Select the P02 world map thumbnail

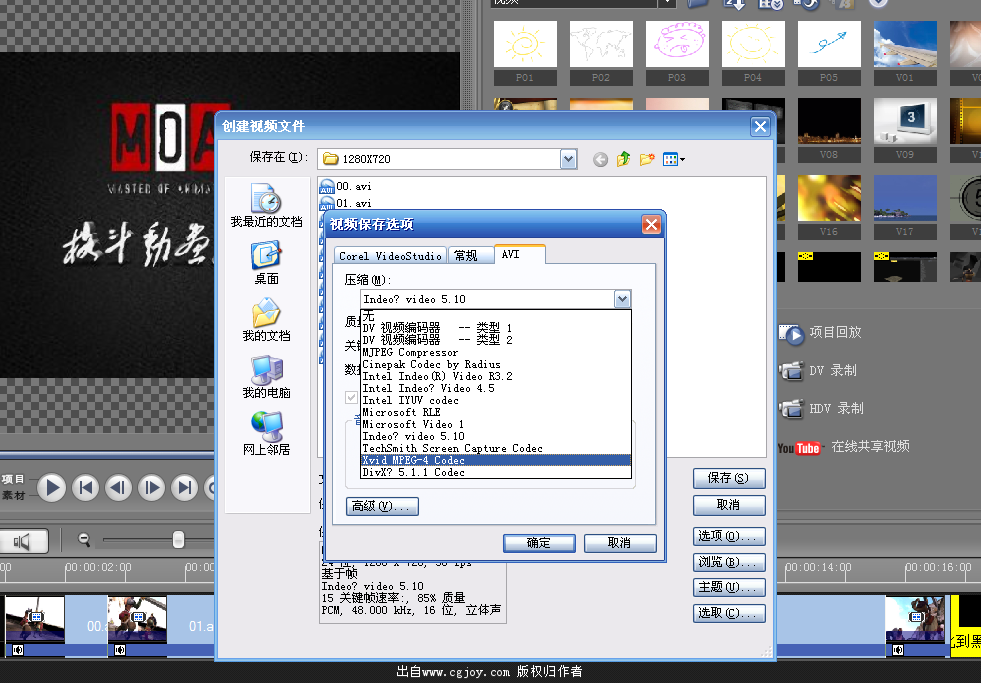click(x=601, y=53)
